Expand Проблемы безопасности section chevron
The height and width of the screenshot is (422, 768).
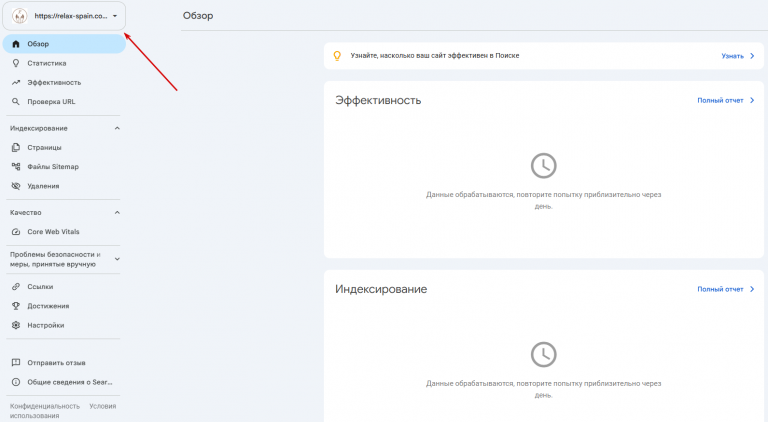[x=117, y=259]
